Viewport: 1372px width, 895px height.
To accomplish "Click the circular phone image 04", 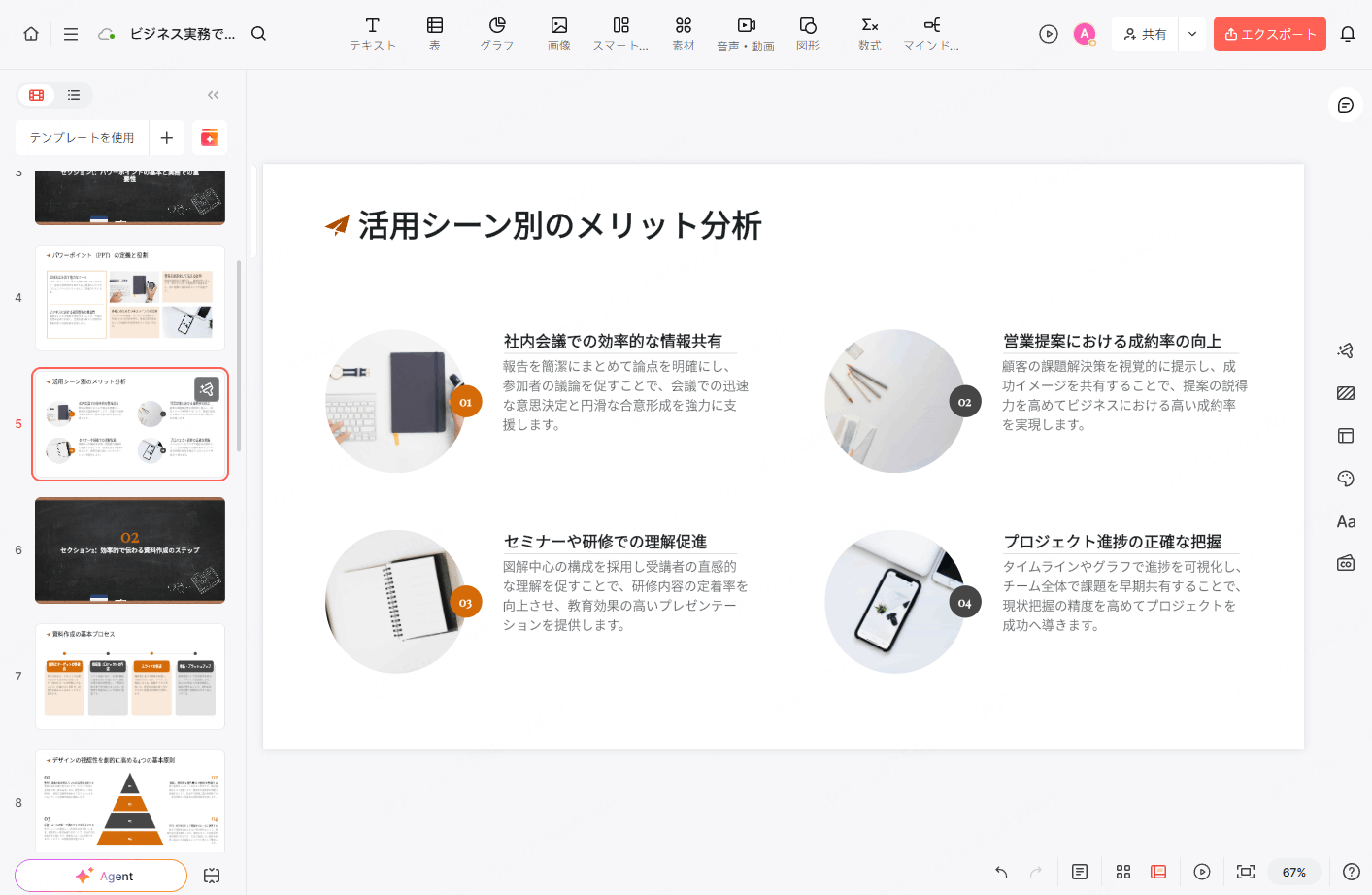I will click(896, 602).
